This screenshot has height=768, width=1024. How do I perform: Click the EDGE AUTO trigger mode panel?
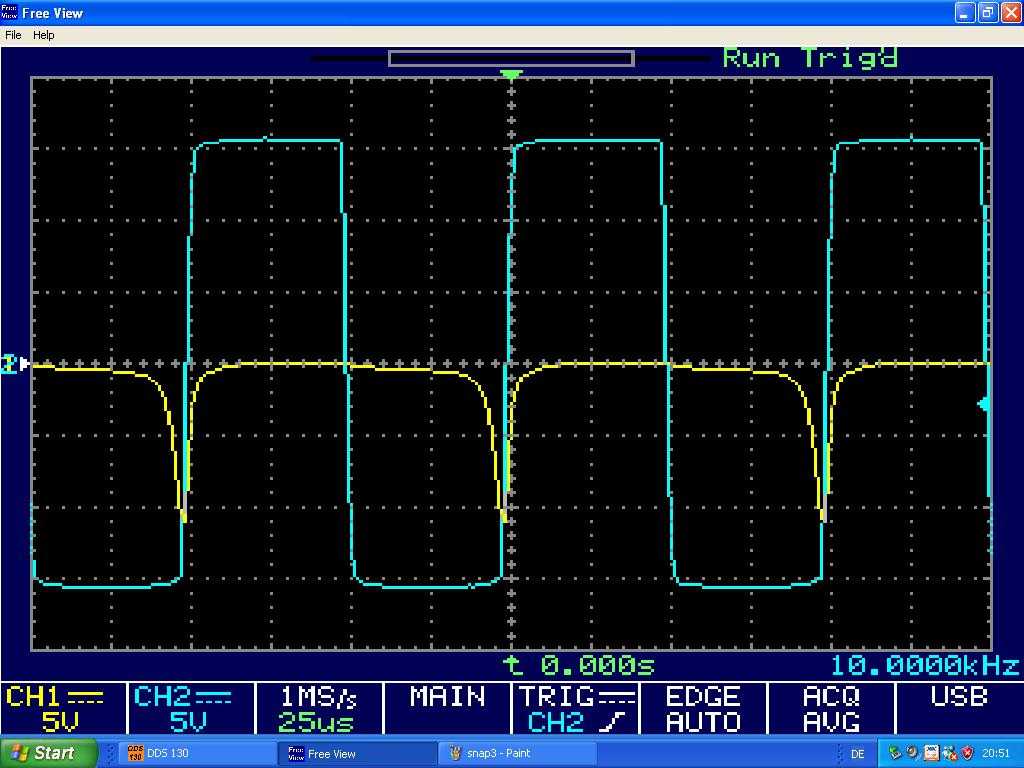tap(703, 709)
